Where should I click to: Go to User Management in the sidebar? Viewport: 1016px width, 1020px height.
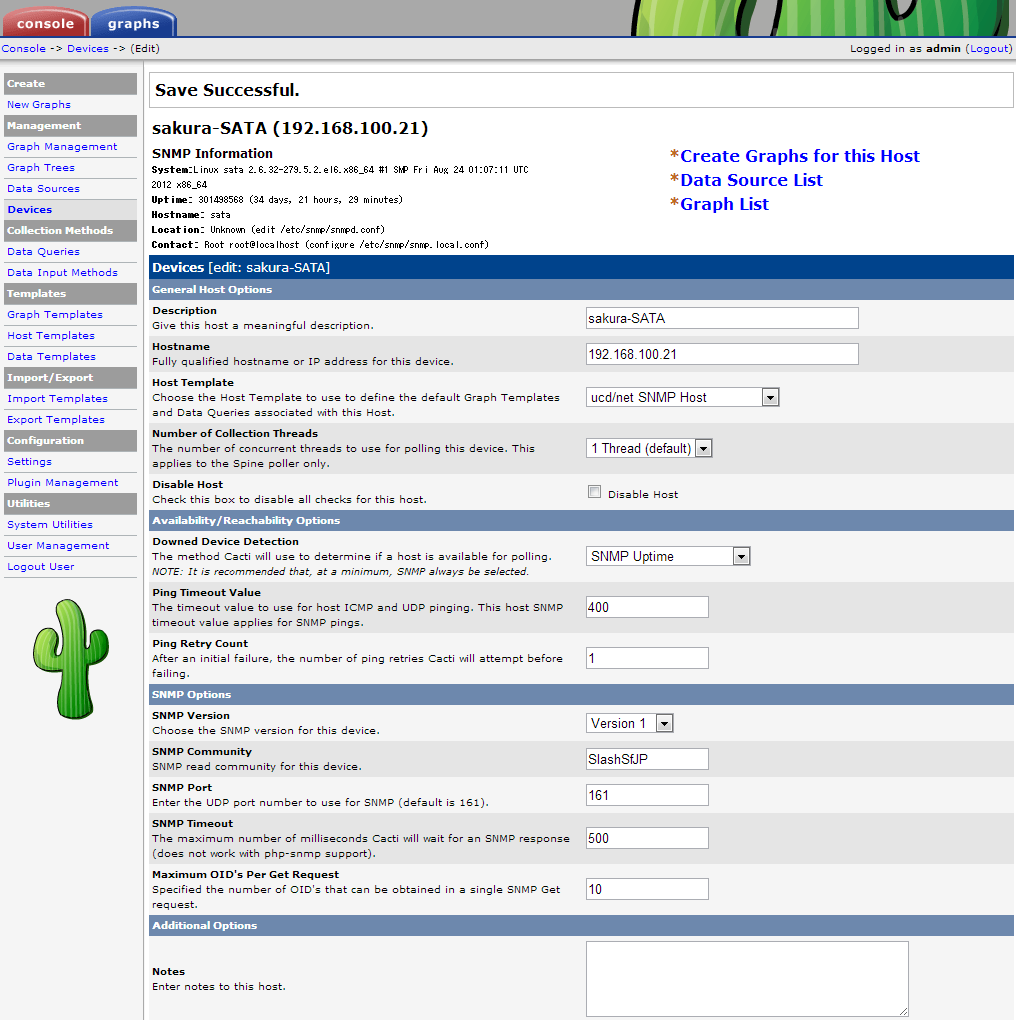point(58,546)
